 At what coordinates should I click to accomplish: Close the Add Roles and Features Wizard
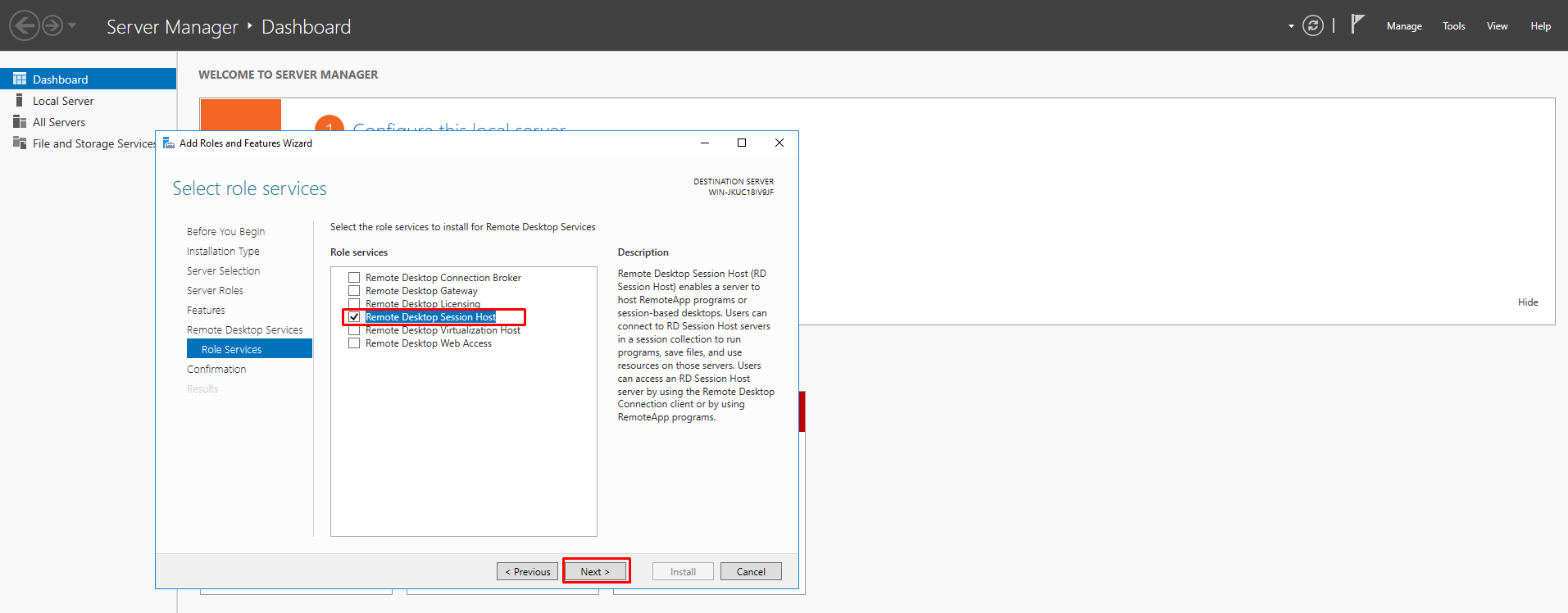pyautogui.click(x=779, y=143)
